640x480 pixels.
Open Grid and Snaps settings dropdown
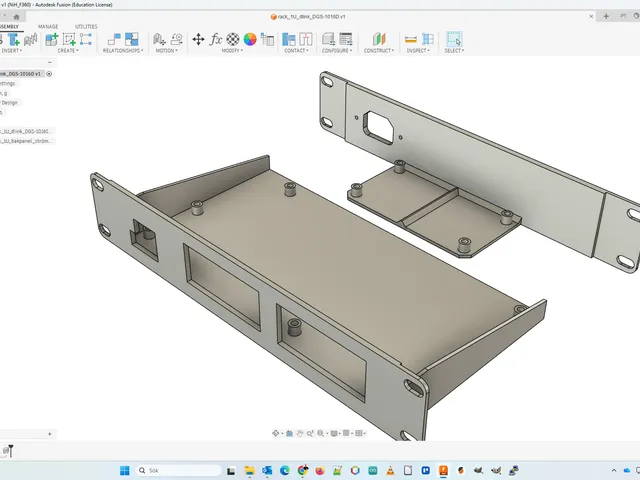(x=347, y=433)
